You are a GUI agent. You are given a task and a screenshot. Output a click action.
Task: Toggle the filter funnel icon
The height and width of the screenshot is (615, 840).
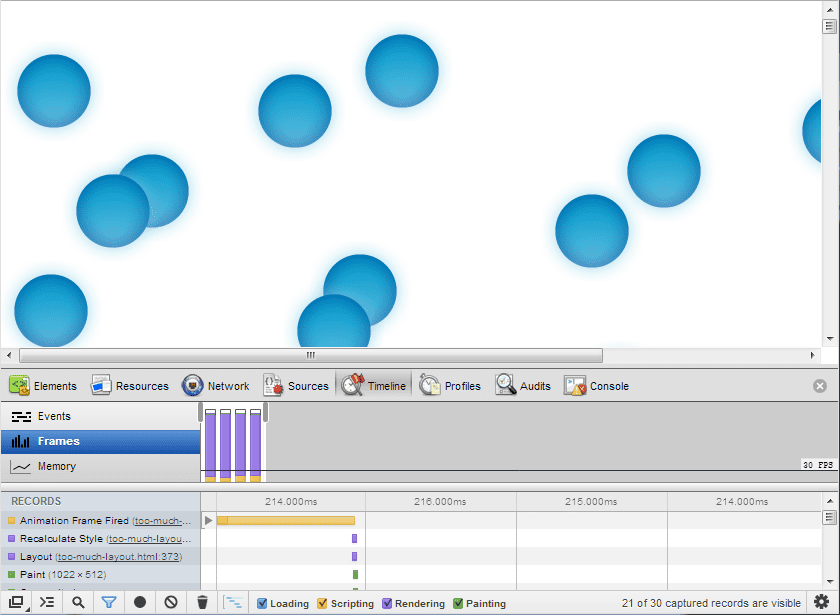tap(109, 602)
